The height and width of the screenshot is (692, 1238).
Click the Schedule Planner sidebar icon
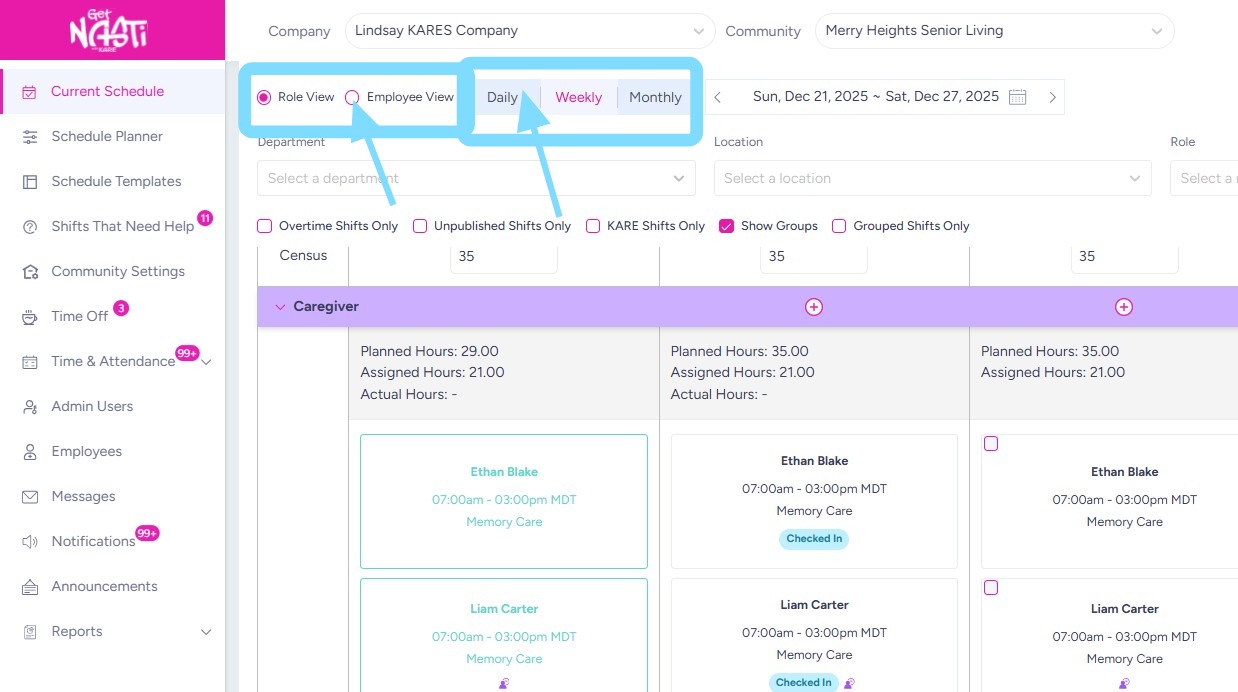(30, 136)
